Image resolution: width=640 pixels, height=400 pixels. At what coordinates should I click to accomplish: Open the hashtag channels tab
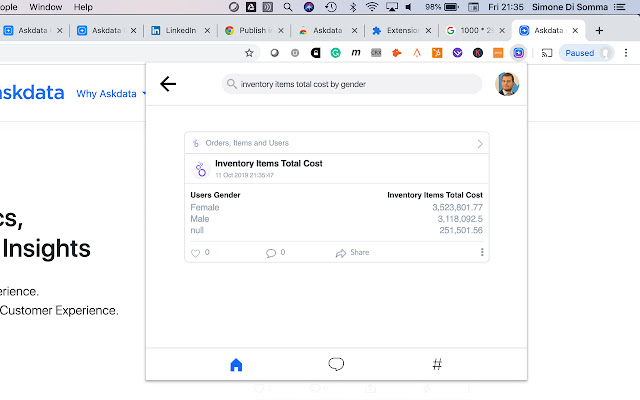(x=437, y=364)
